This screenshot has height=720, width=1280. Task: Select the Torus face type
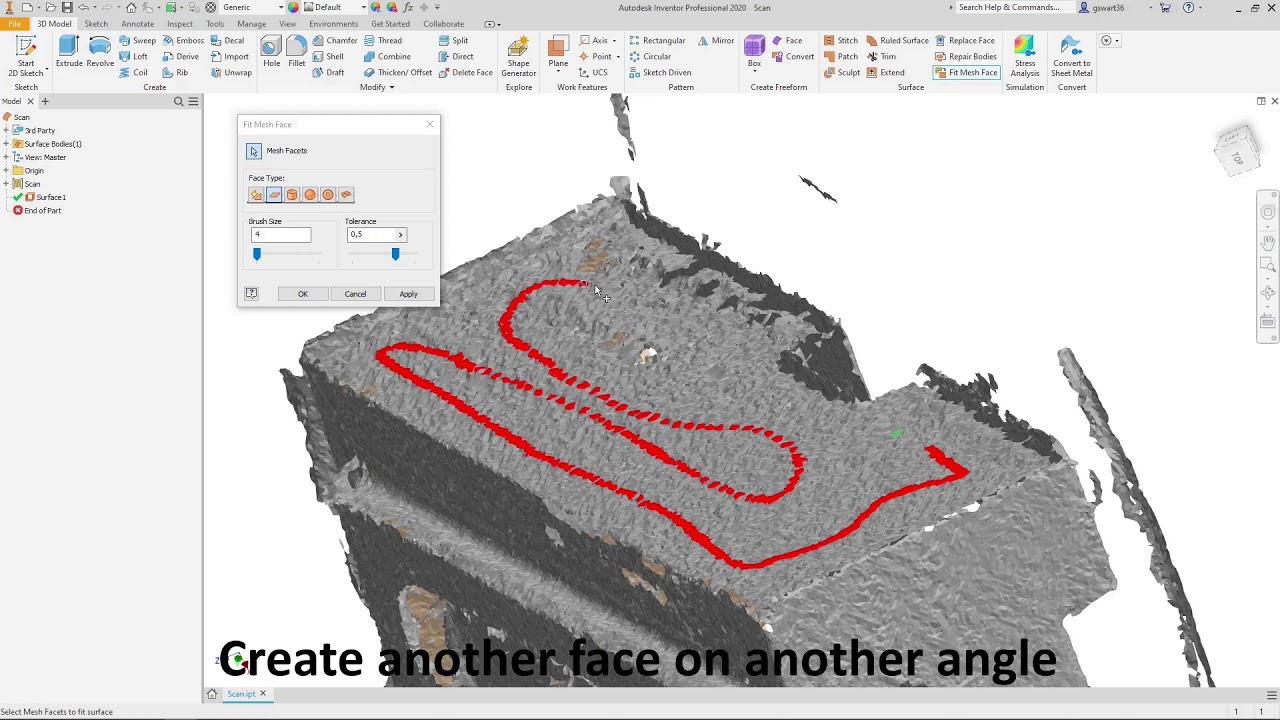pyautogui.click(x=328, y=195)
